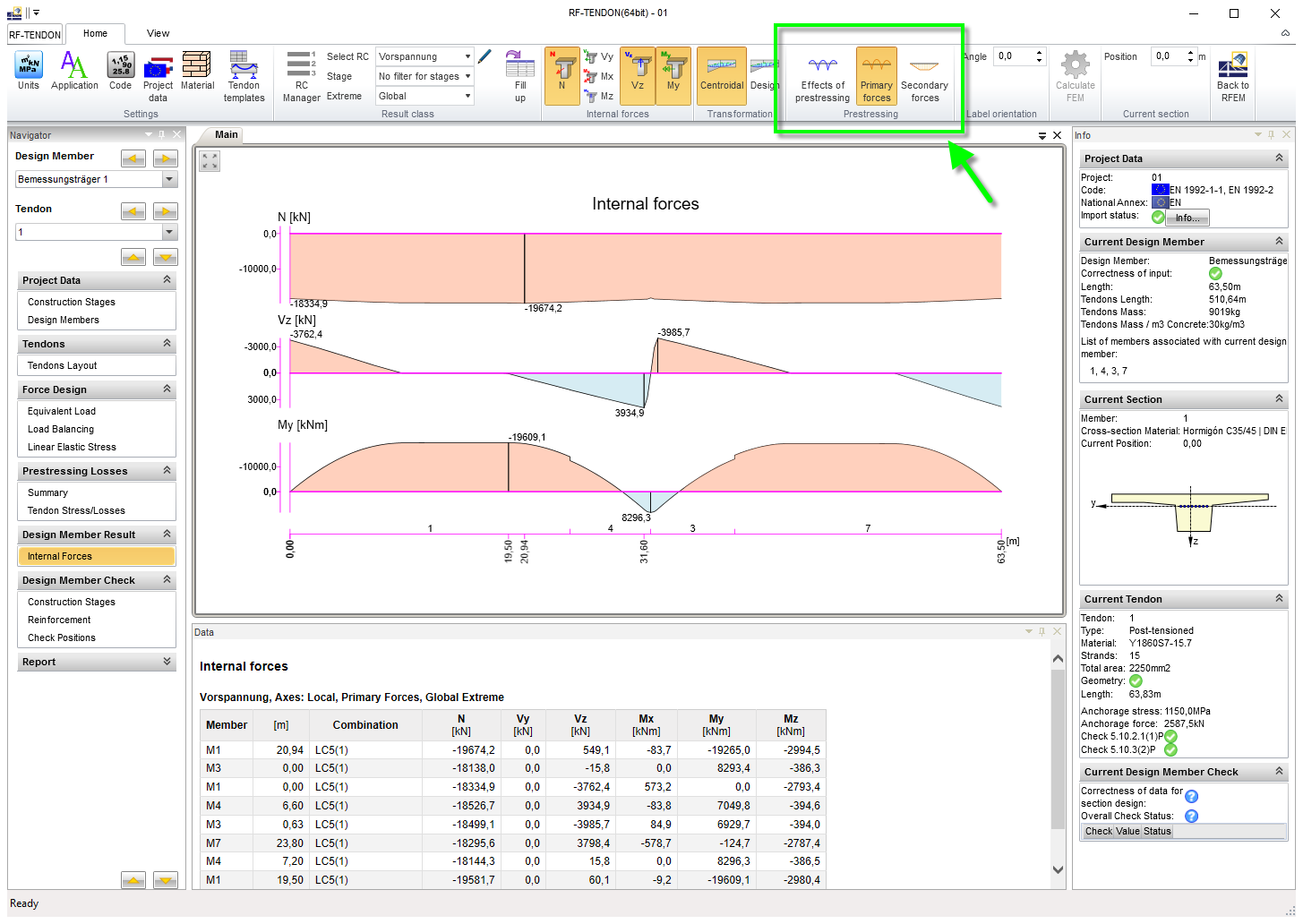Go to next Tendon arrow
Image resolution: width=1303 pixels, height=924 pixels.
coord(166,211)
